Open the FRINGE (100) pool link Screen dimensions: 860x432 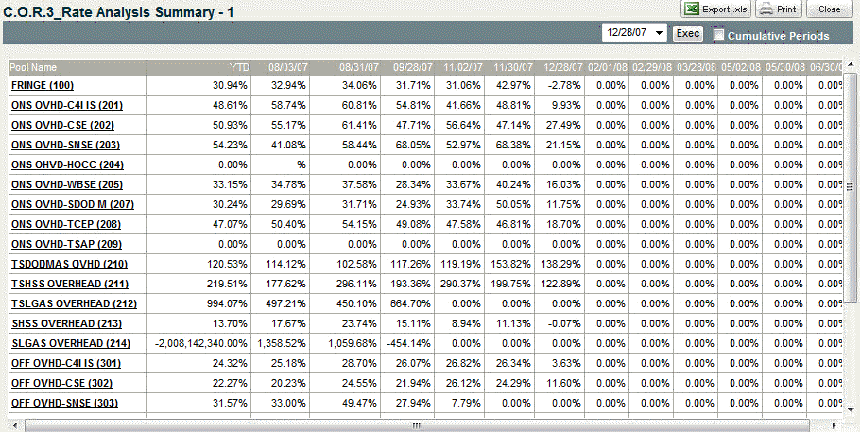point(42,85)
